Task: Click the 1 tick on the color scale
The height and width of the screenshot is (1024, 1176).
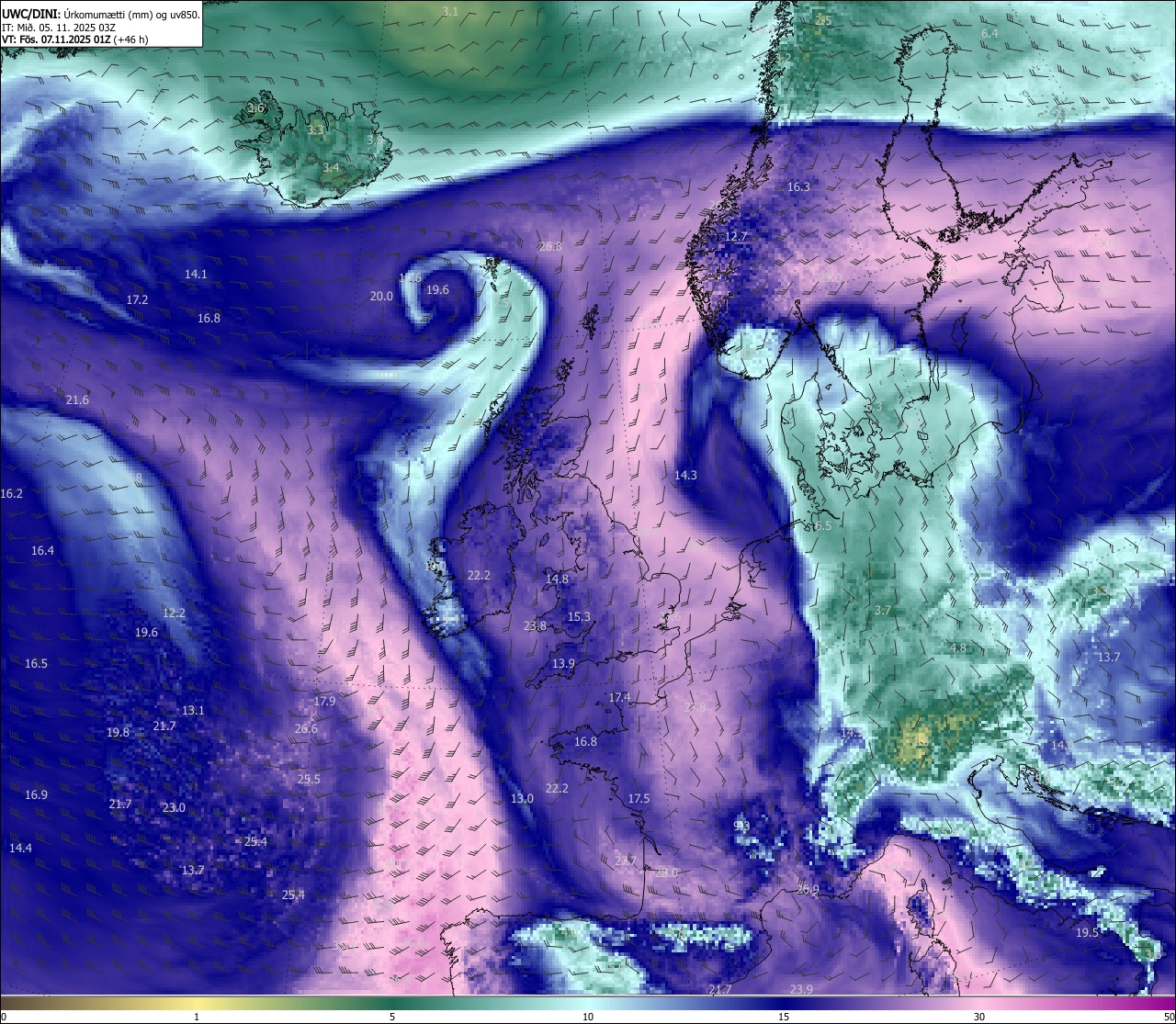Action: (x=197, y=1017)
